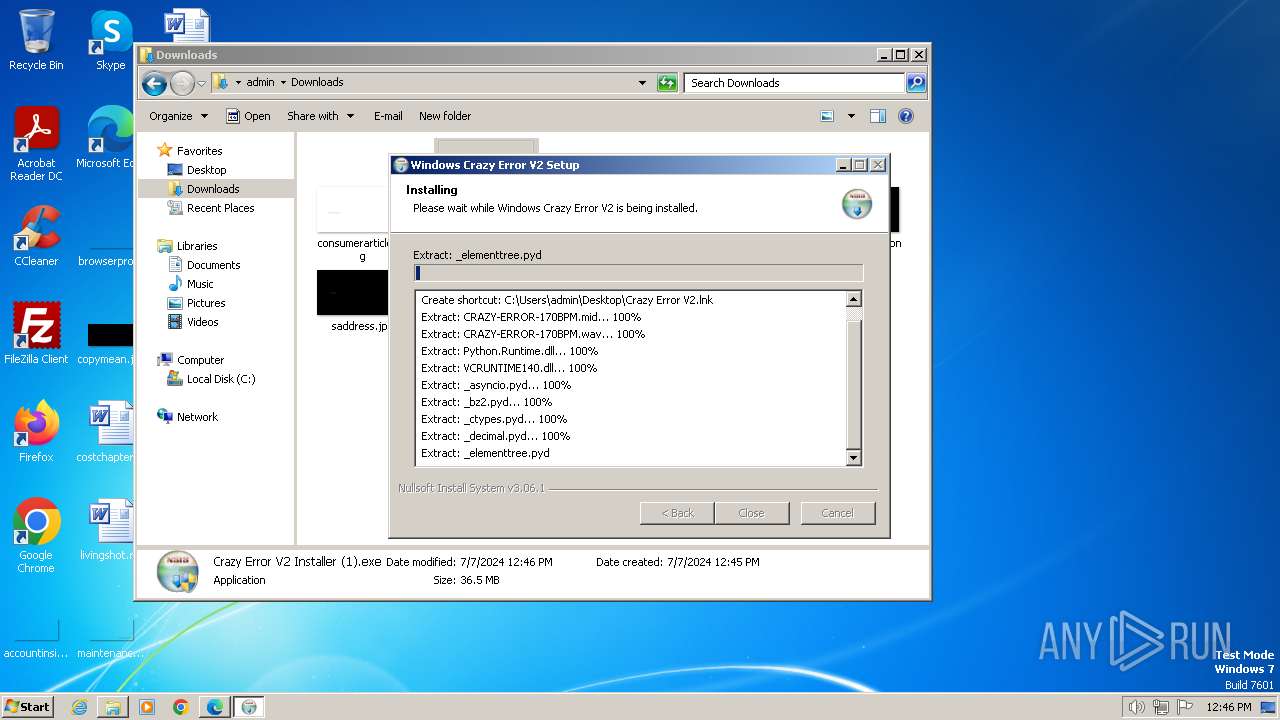Expand the admin breadcrumb arrow
This screenshot has width=1280, height=720.
pos(283,83)
